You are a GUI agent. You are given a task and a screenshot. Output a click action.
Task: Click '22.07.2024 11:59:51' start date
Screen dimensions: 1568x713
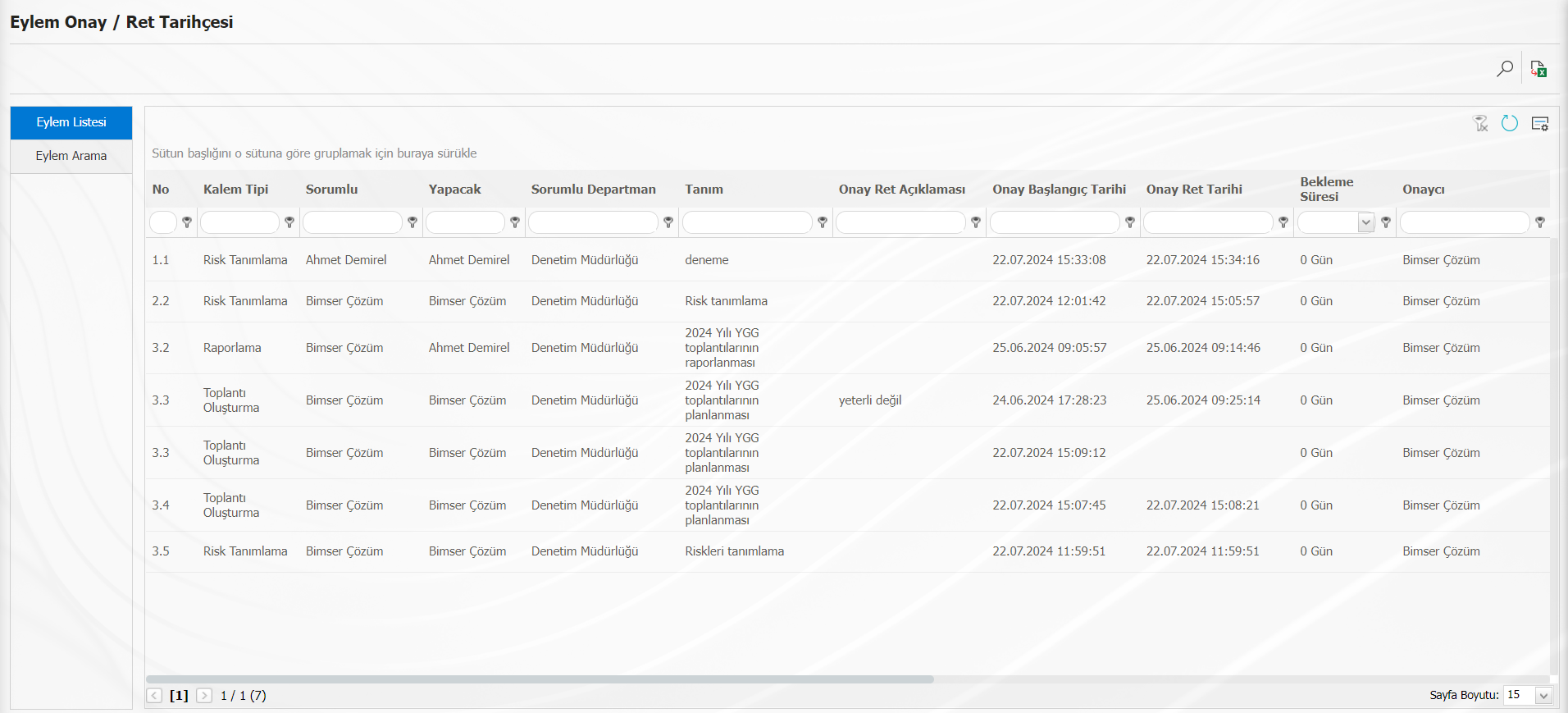1049,551
